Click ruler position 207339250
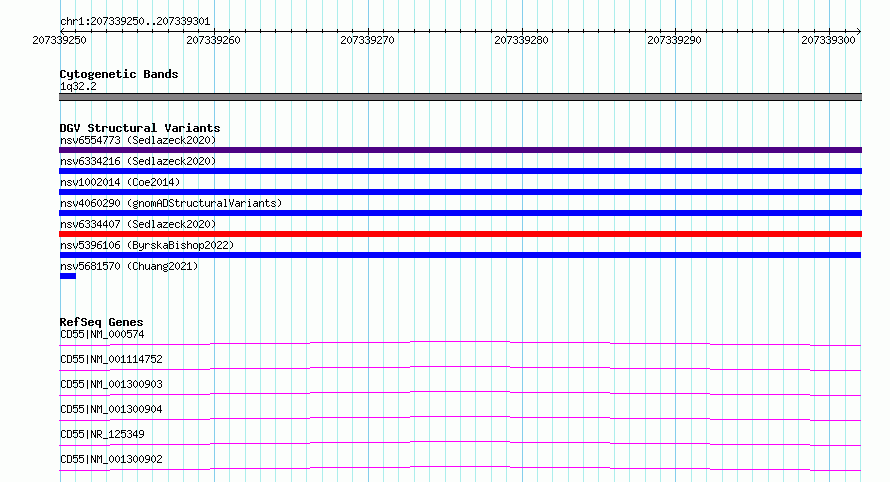The image size is (890, 482). 60,40
